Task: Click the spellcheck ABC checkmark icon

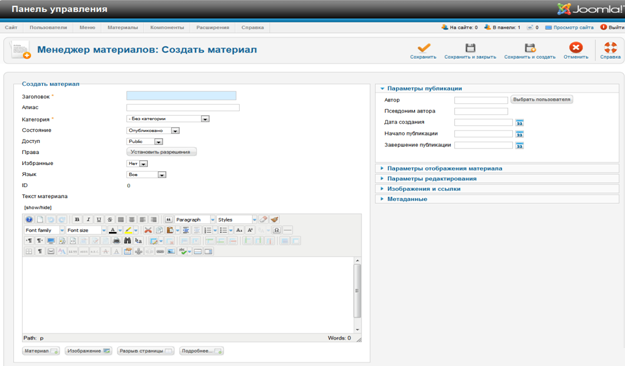Action: coord(183,252)
